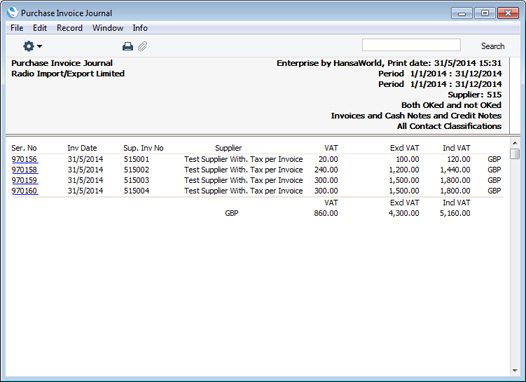Maximize the Purchase Invoice Journal window
Screen dimensions: 526x382
[485, 13]
